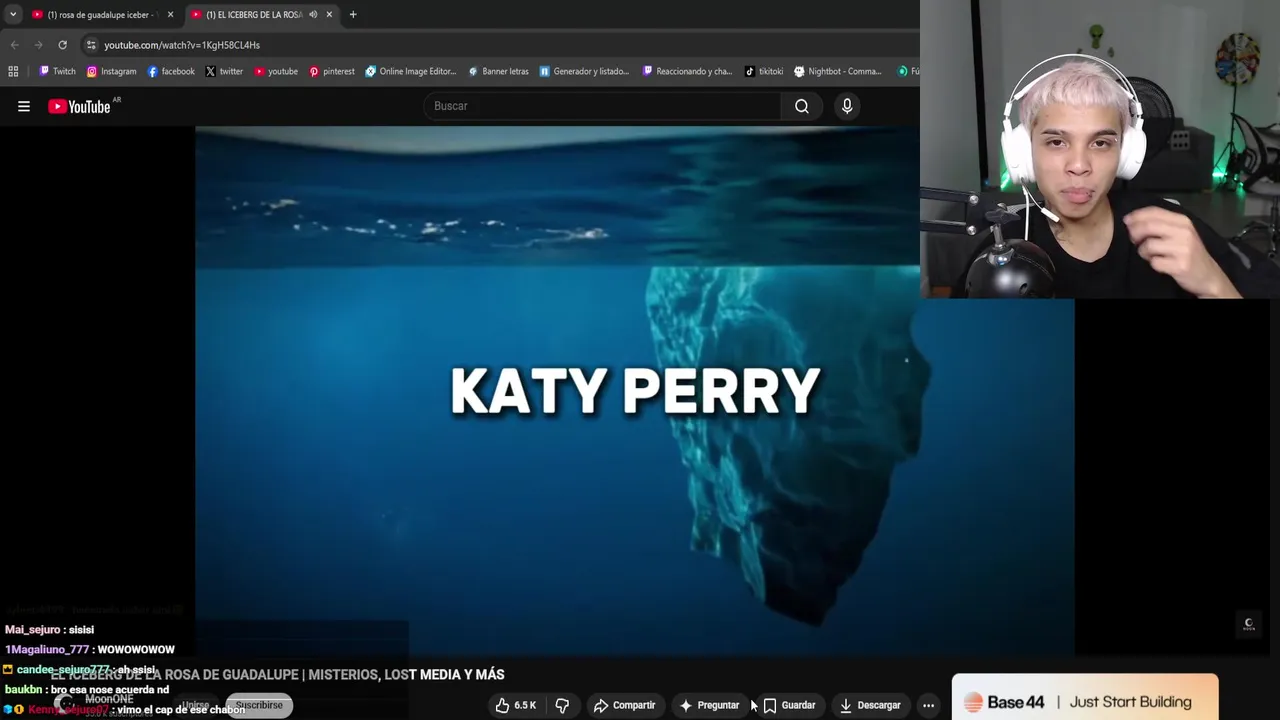Click the MoonONE channel avatar
This screenshot has height=720, width=1280.
point(65,704)
